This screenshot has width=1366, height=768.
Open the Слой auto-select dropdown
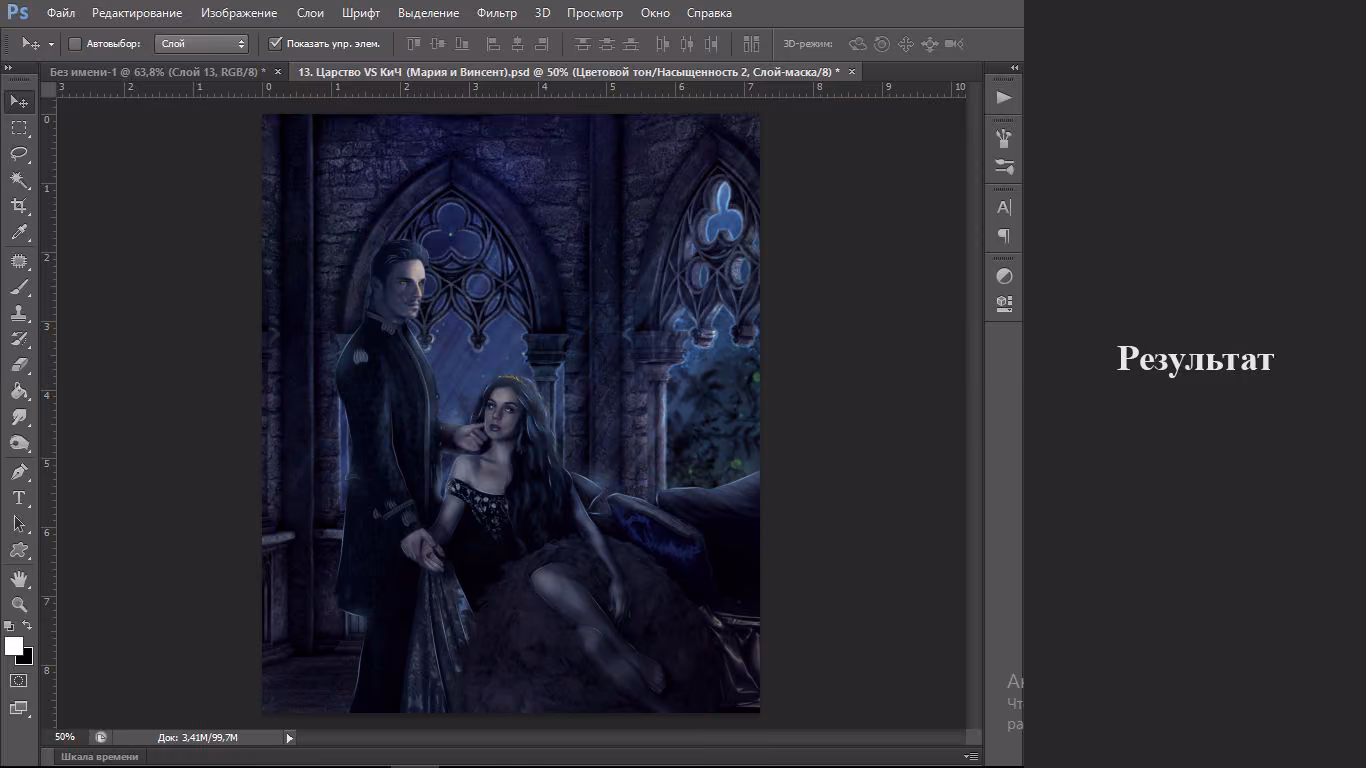[202, 44]
